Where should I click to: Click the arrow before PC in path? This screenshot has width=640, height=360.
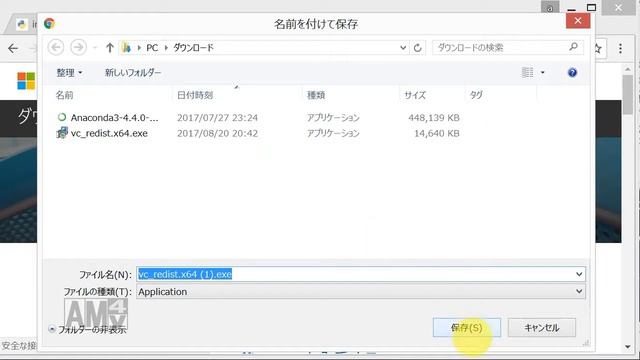click(139, 48)
